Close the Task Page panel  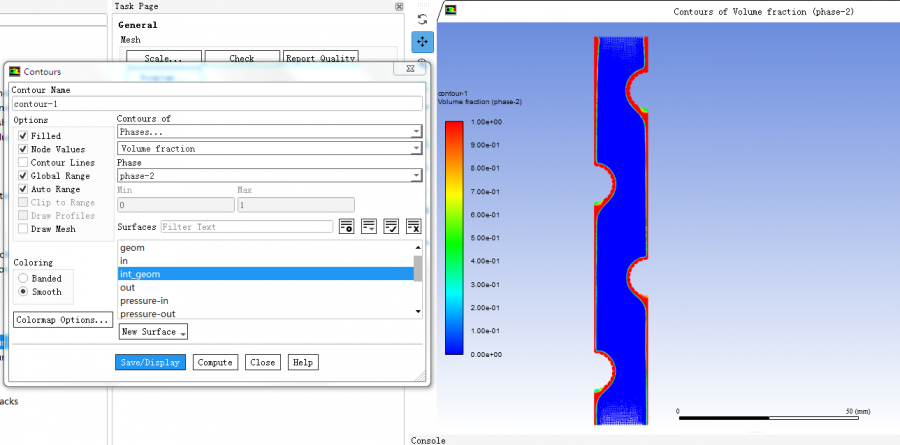[400, 6]
